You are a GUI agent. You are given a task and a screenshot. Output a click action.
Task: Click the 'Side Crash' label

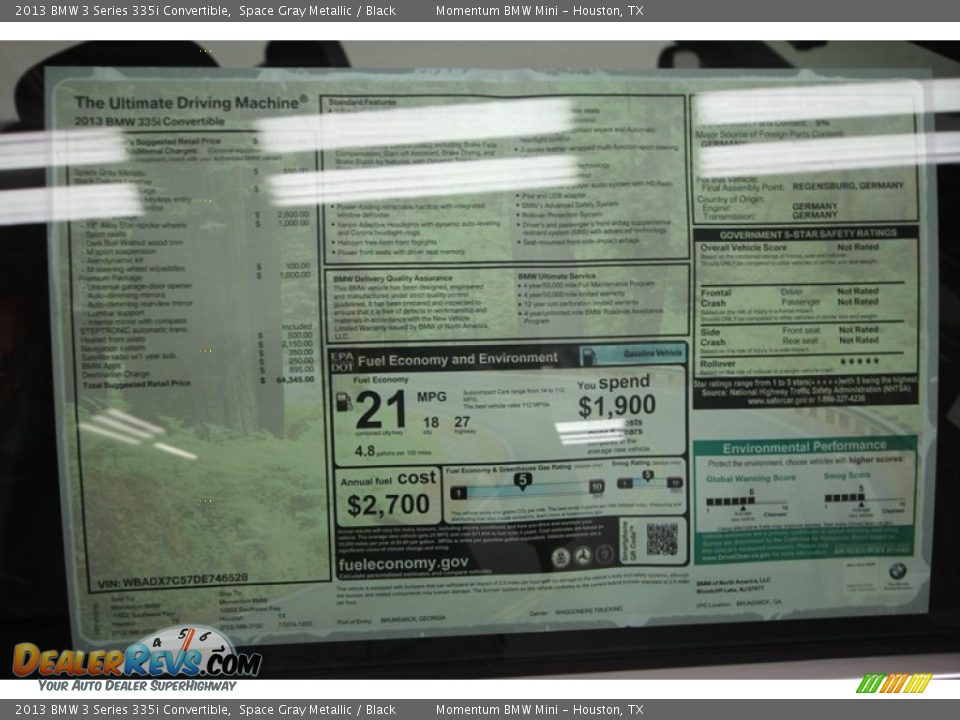coord(713,337)
